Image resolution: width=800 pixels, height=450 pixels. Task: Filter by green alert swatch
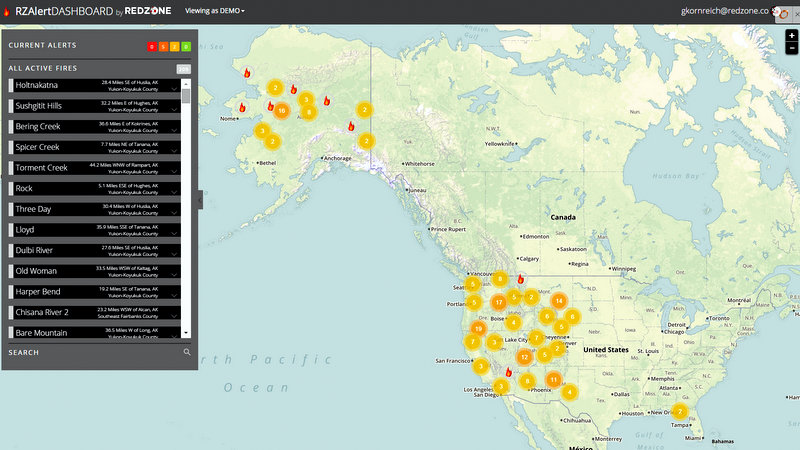(186, 46)
